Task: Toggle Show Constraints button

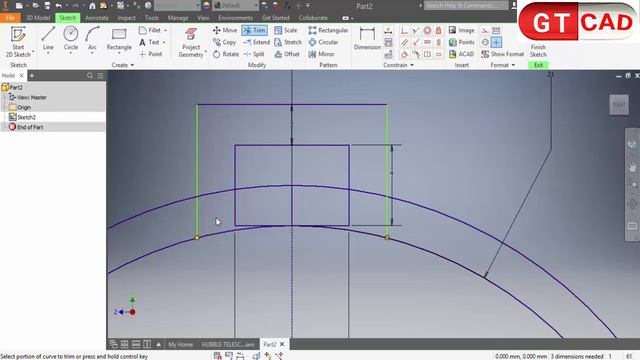Action: (388, 42)
